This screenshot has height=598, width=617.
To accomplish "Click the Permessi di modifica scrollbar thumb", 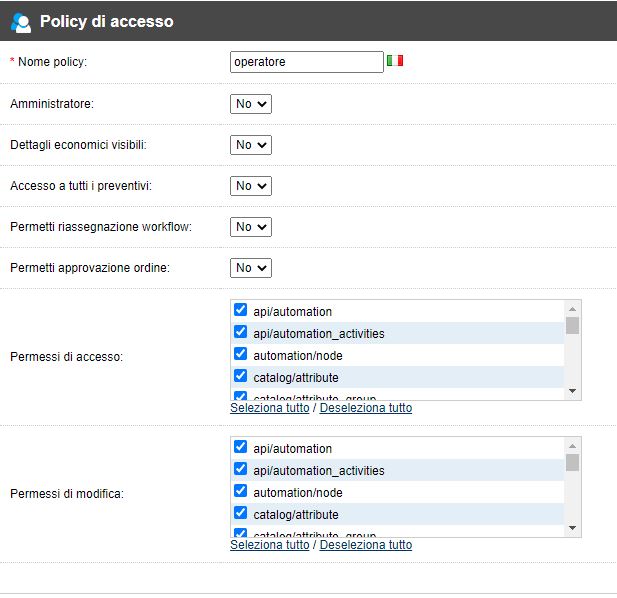I will (x=573, y=462).
